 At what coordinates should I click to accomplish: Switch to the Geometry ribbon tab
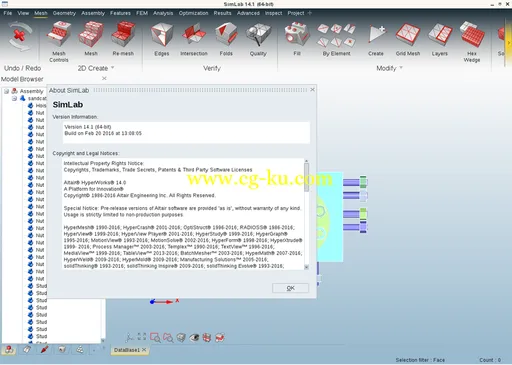(x=64, y=13)
